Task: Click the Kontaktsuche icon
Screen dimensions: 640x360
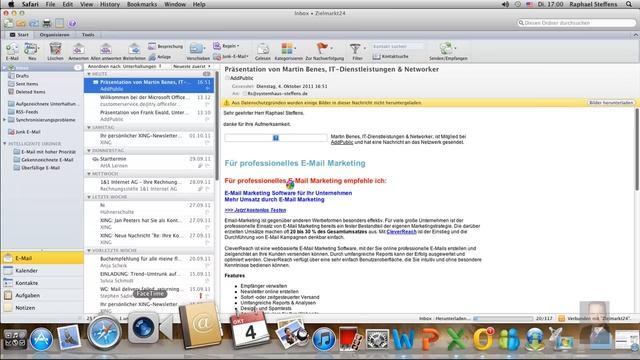Action: 376,56
